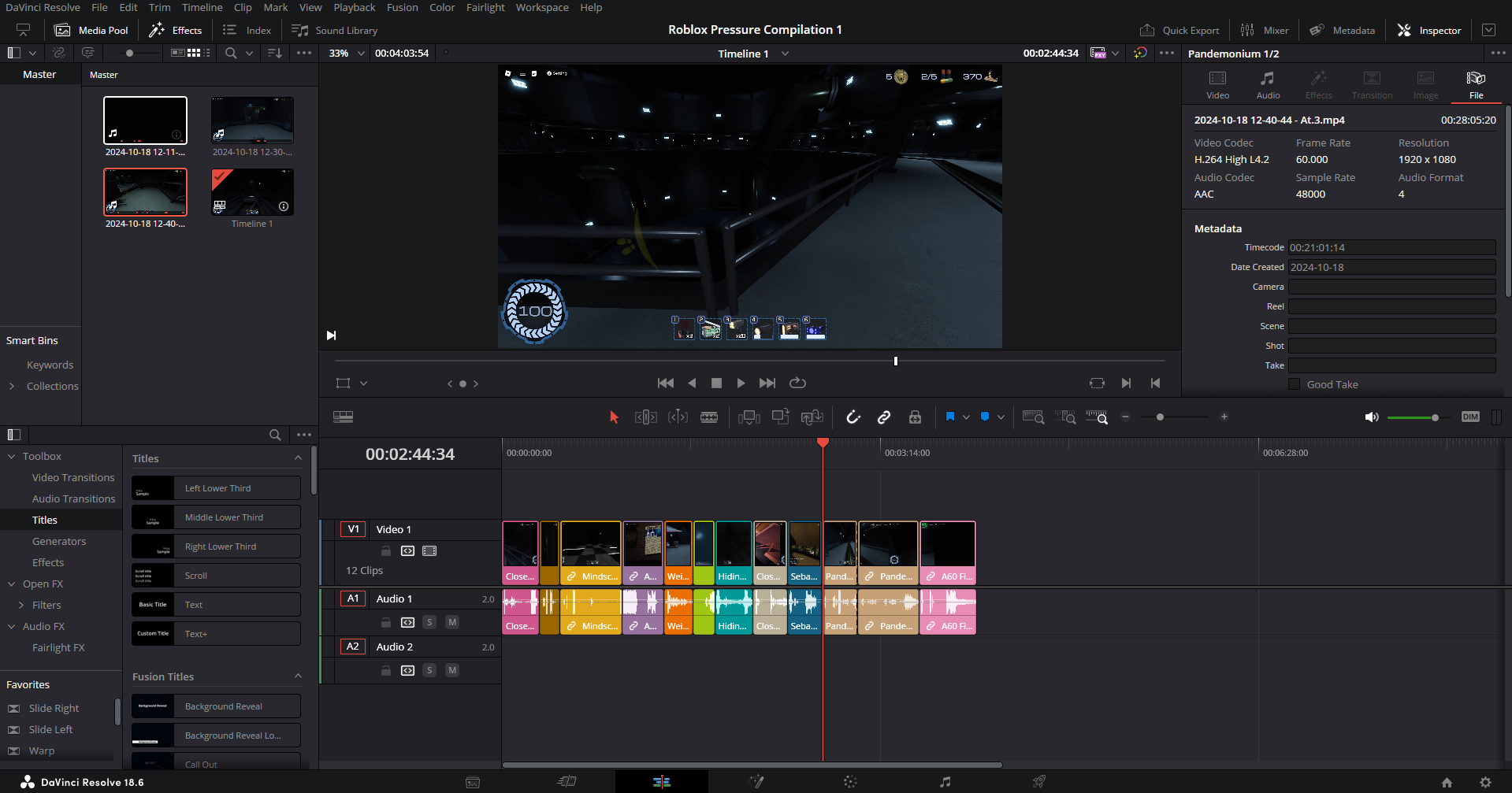This screenshot has height=793, width=1512.
Task: Mute the Audio 2 track
Action: 452,670
